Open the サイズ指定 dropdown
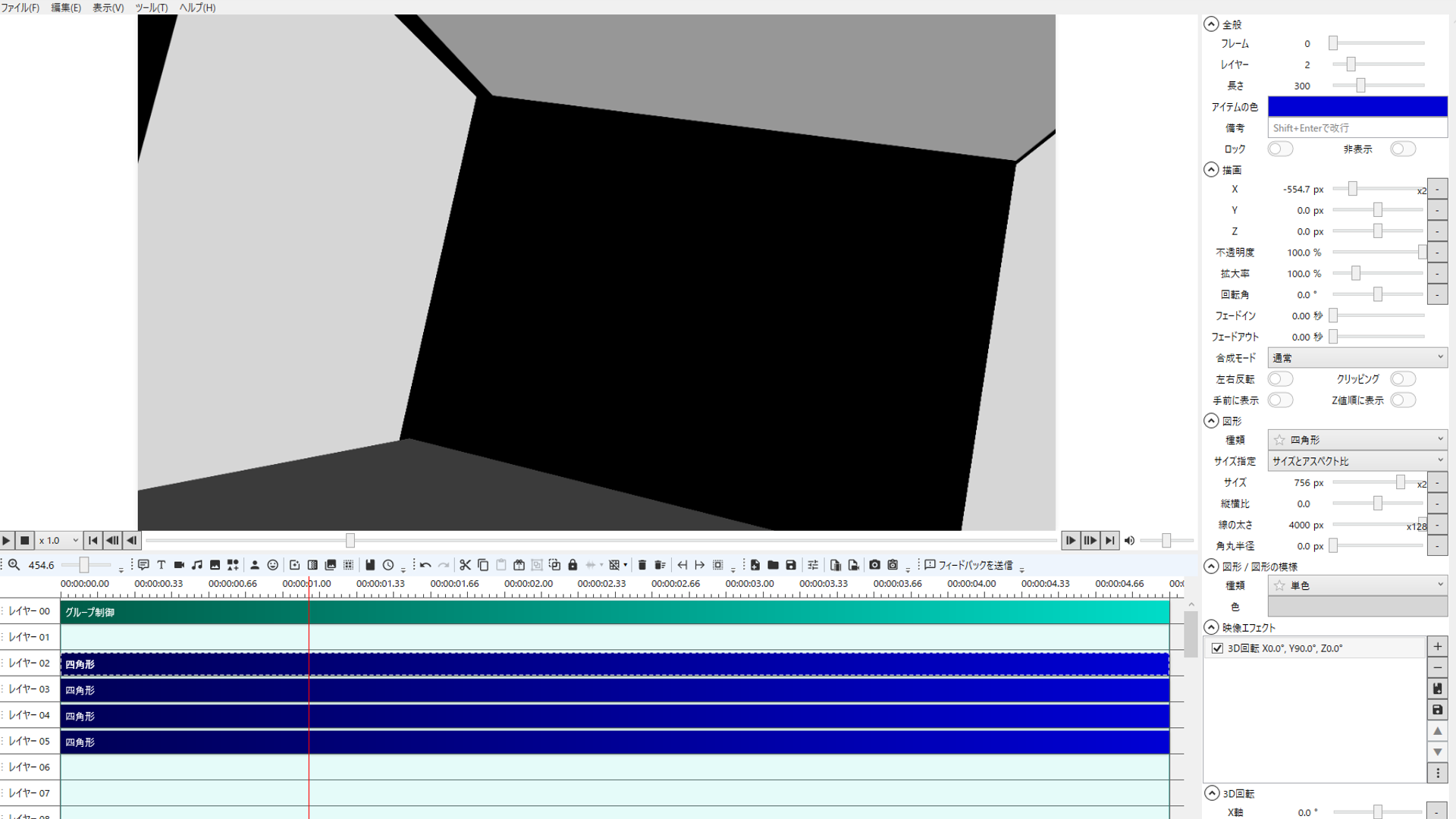 [1357, 461]
